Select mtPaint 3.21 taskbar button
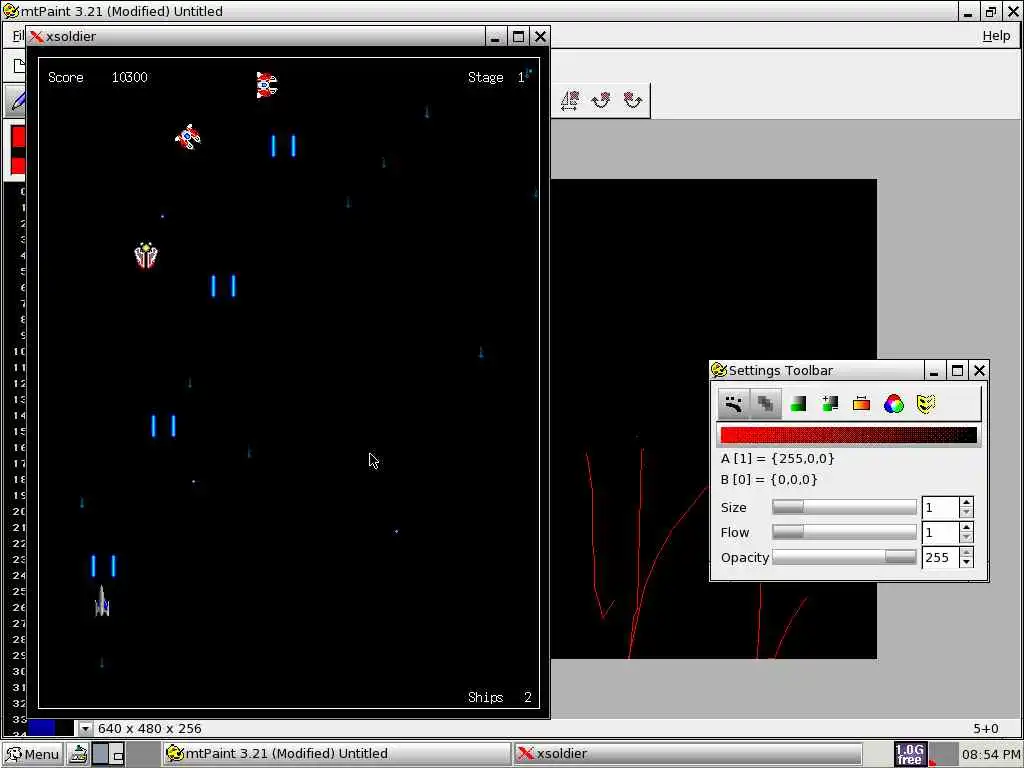1024x768 pixels. [336, 754]
